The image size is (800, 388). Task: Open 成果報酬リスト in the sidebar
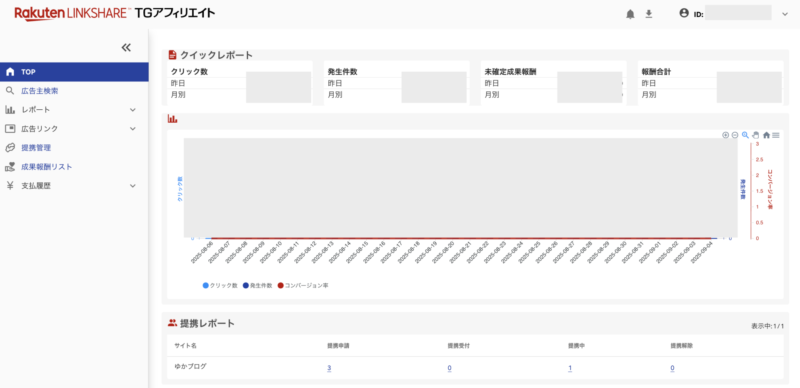(x=46, y=166)
